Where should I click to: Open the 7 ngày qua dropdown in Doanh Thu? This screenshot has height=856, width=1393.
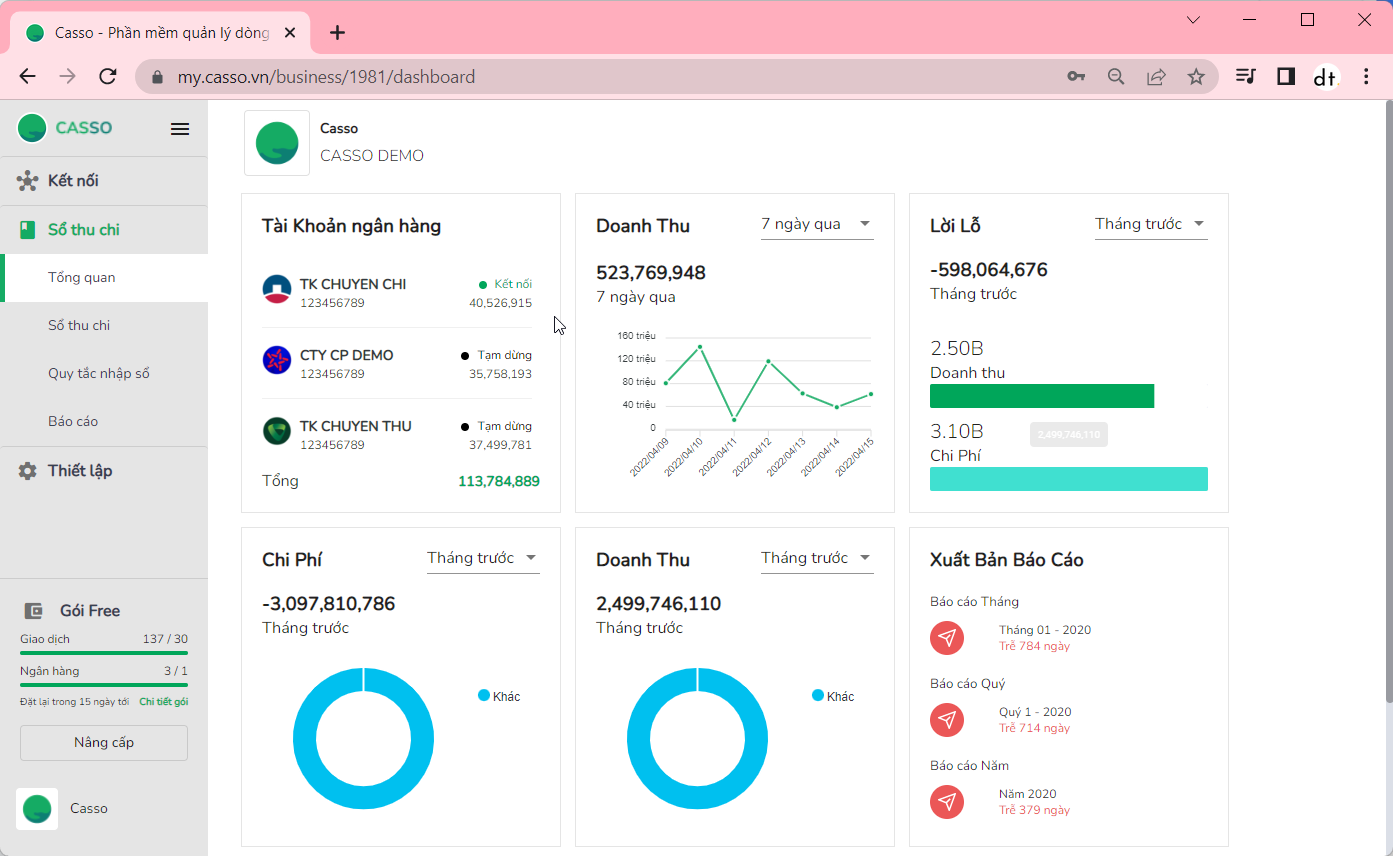pyautogui.click(x=817, y=224)
